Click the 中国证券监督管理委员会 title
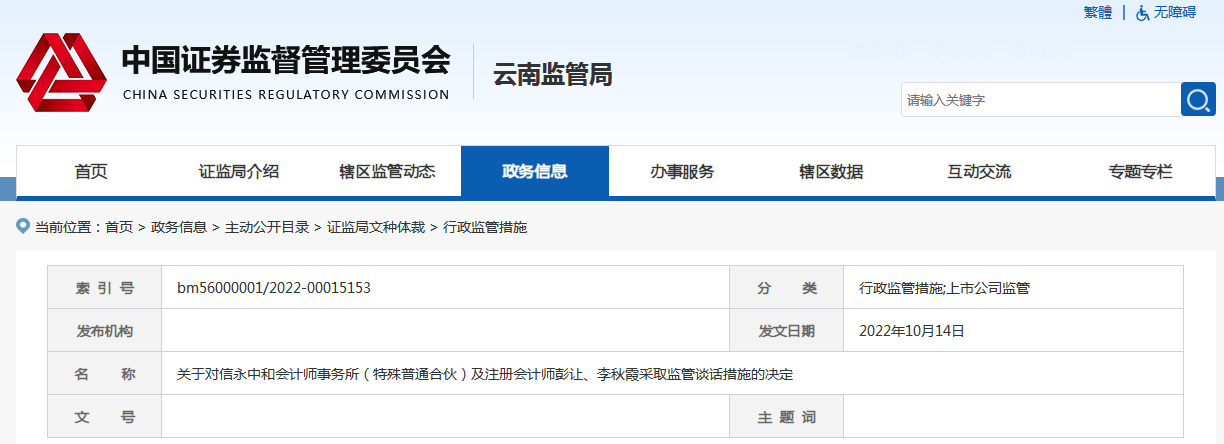This screenshot has height=444, width=1224. coord(286,60)
